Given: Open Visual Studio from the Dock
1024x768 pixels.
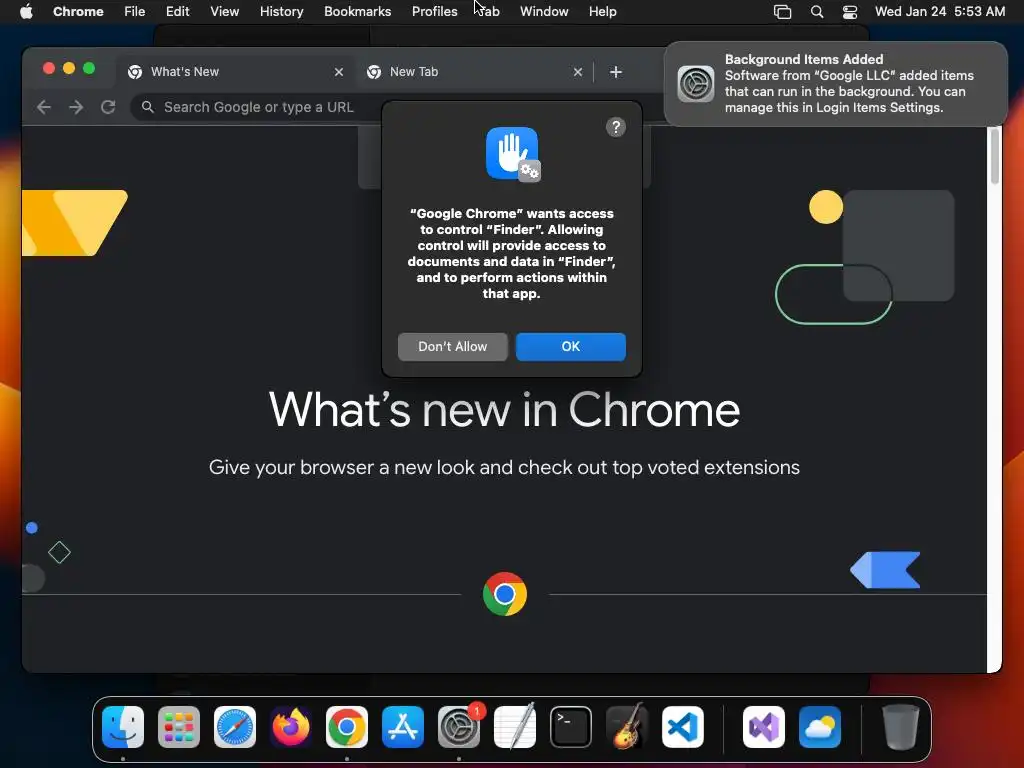Looking at the screenshot, I should 763,727.
